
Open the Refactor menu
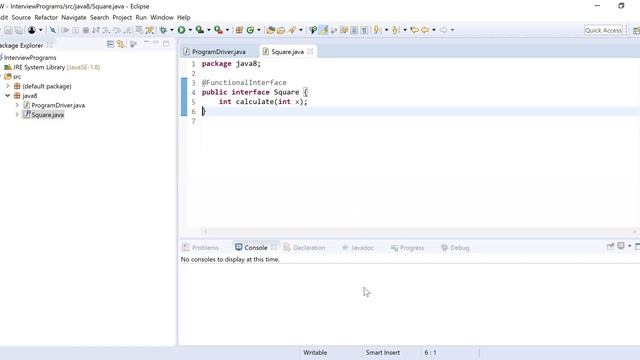[x=46, y=18]
